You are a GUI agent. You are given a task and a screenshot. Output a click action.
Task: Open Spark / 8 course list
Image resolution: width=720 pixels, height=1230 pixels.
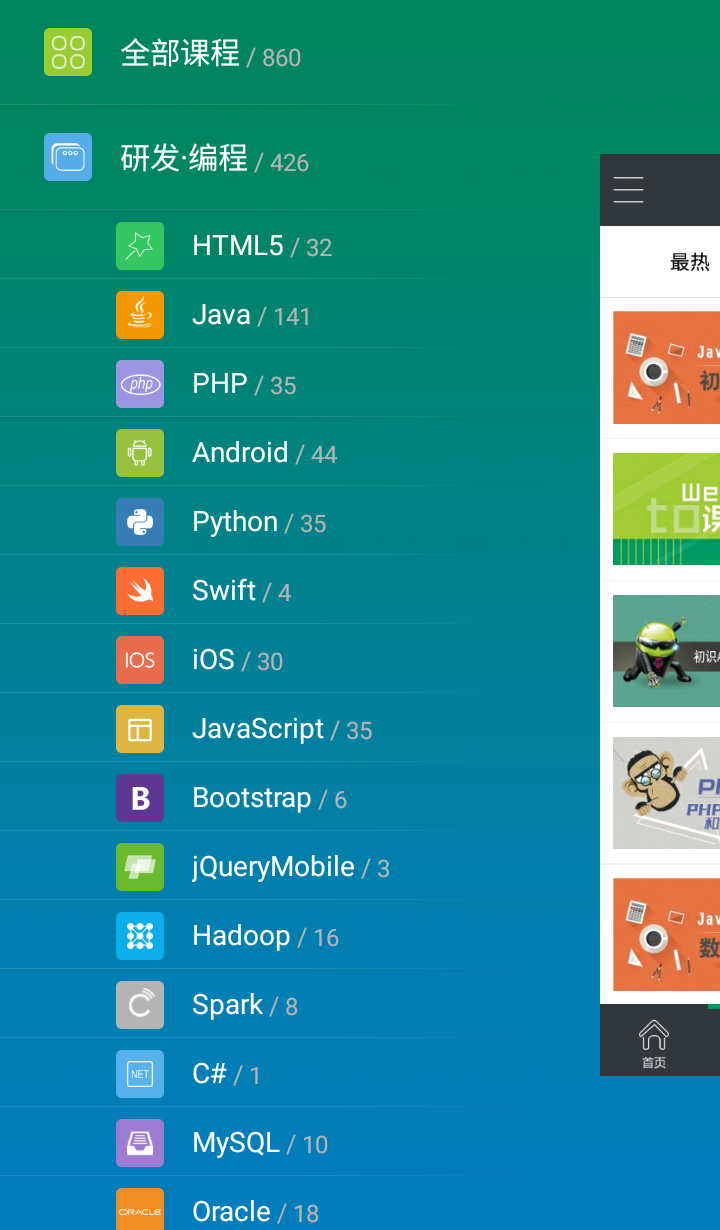(x=245, y=1005)
